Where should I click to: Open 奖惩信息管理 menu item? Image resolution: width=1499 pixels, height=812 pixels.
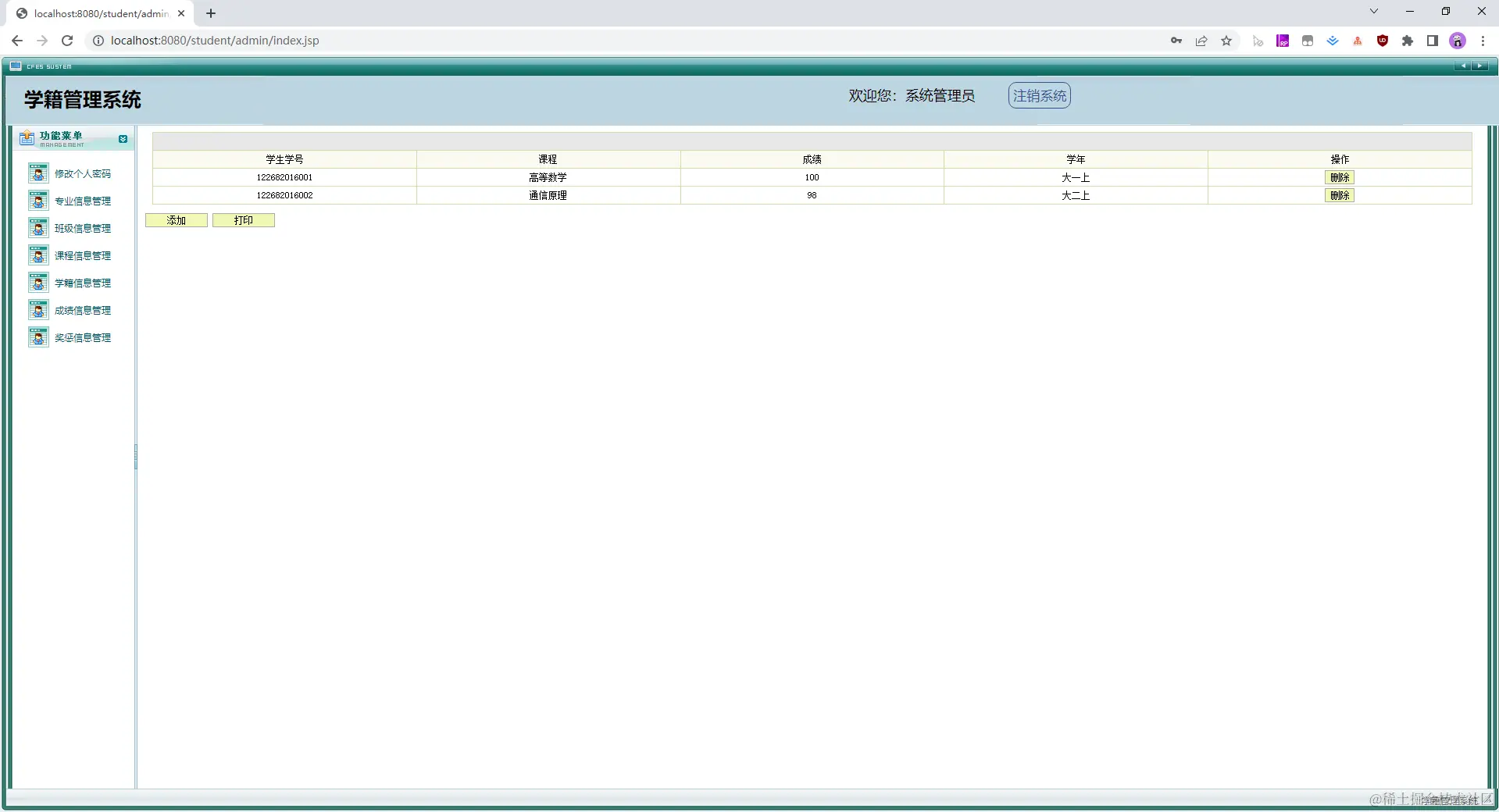click(83, 338)
